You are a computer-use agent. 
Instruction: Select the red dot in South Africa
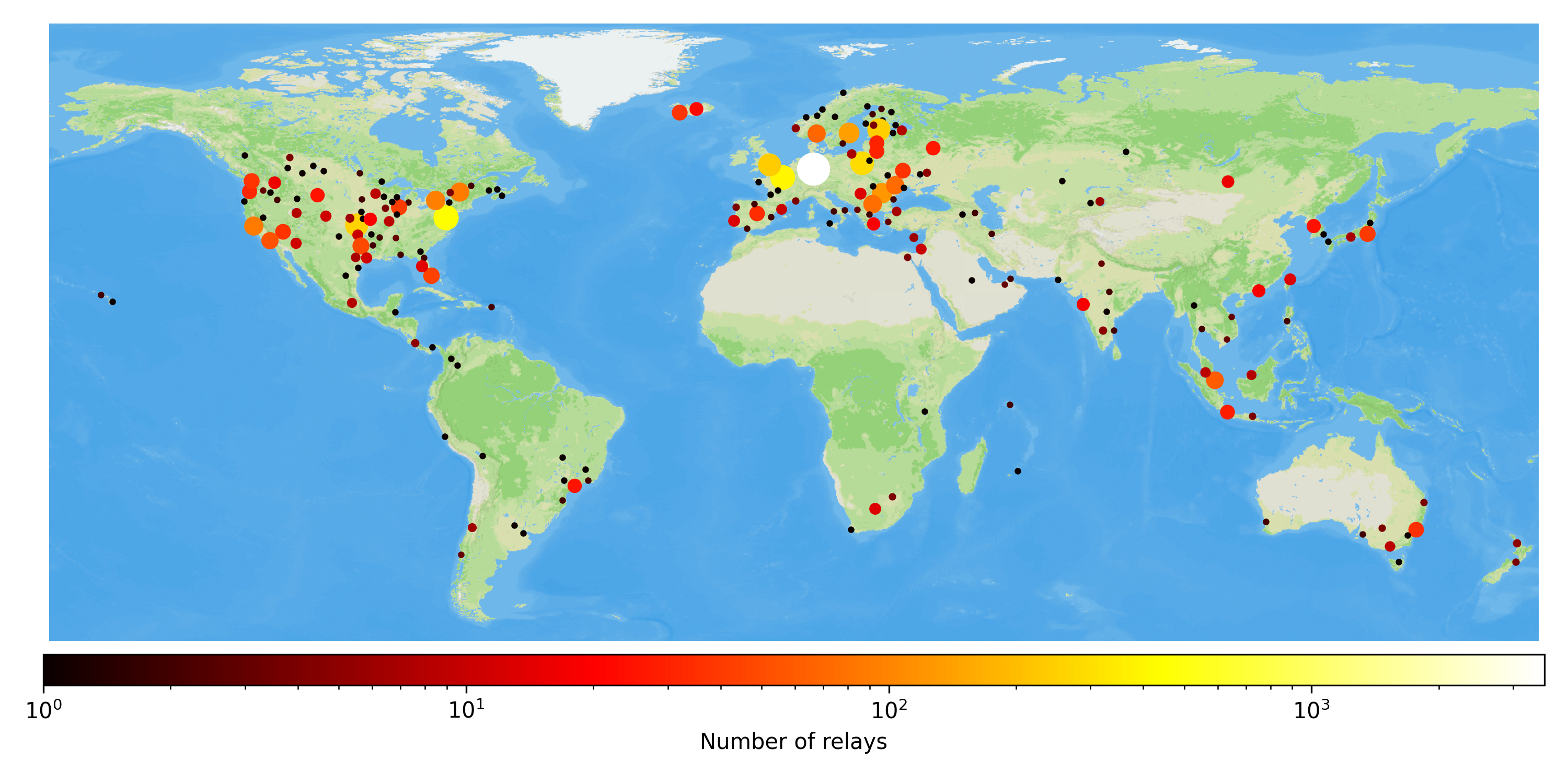click(875, 509)
